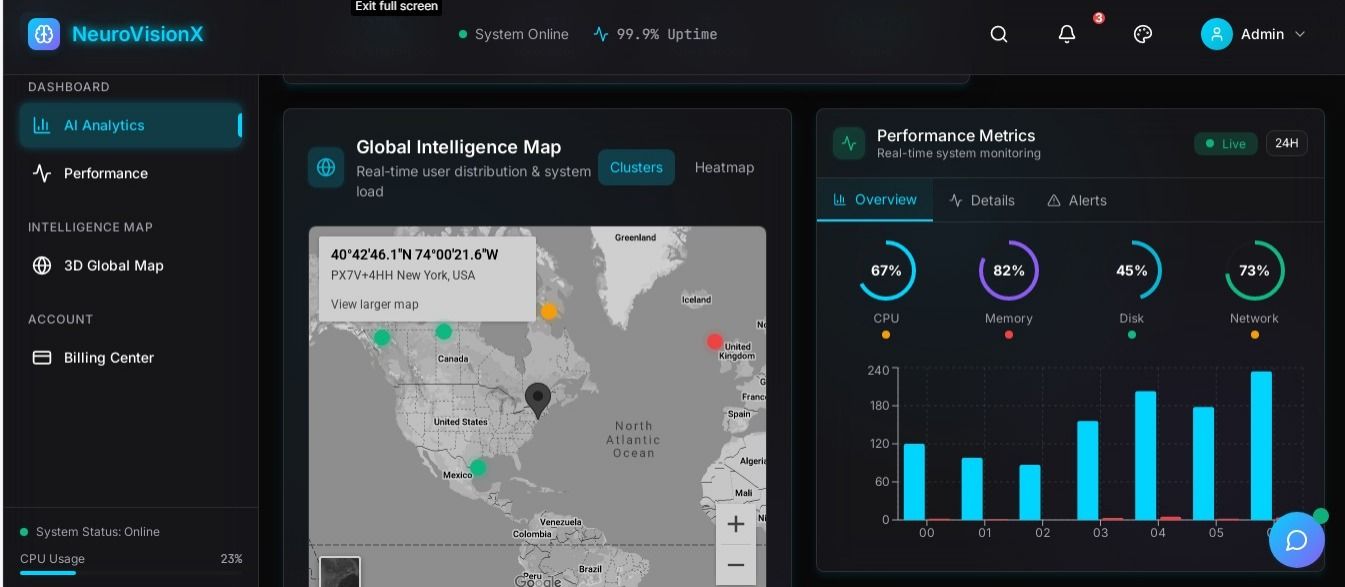Open the floating chat bubble
This screenshot has height=587, width=1345.
[1296, 540]
